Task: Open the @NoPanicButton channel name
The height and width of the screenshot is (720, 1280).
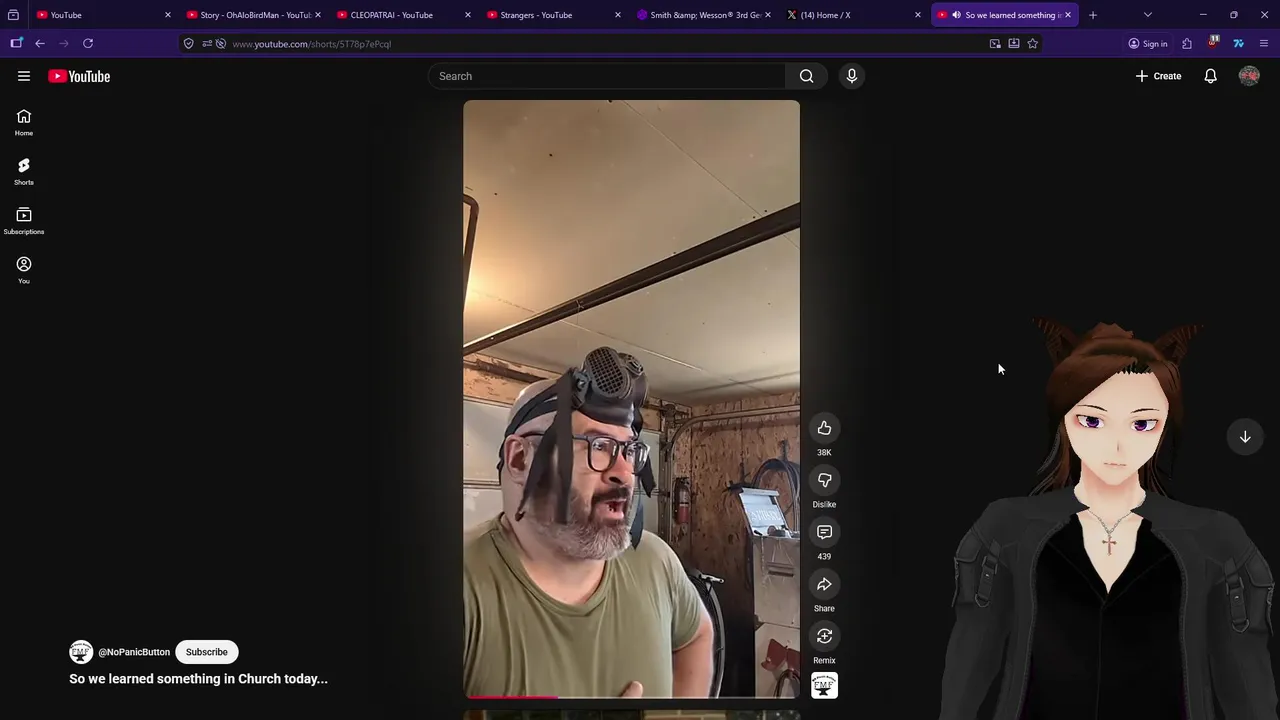Action: coord(134,652)
